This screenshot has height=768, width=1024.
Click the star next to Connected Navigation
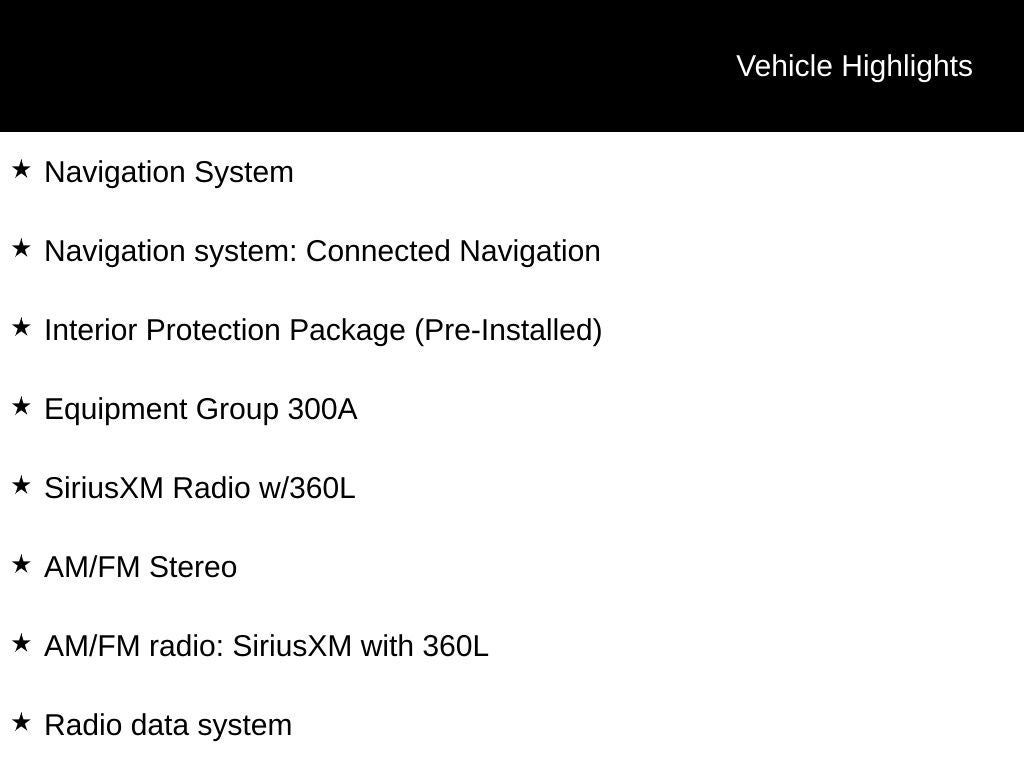(21, 249)
